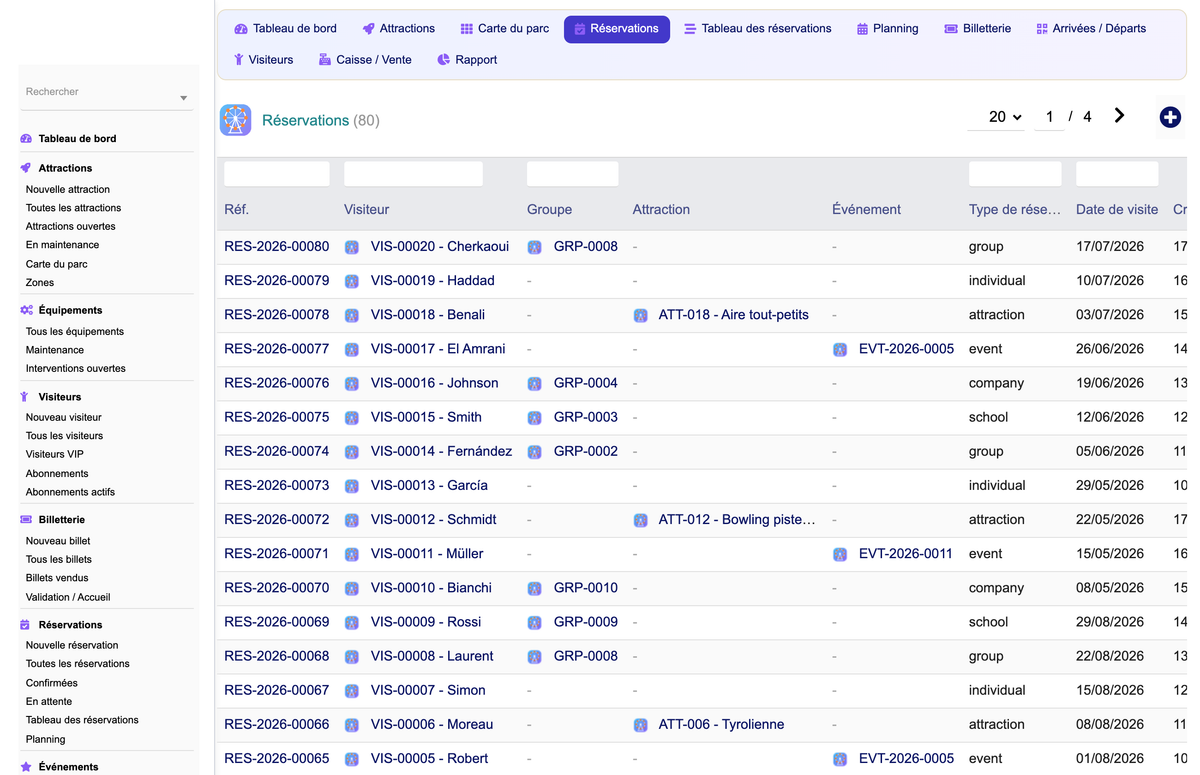Image resolution: width=1200 pixels, height=775 pixels.
Task: Sort by Événement column header
Action: [866, 210]
